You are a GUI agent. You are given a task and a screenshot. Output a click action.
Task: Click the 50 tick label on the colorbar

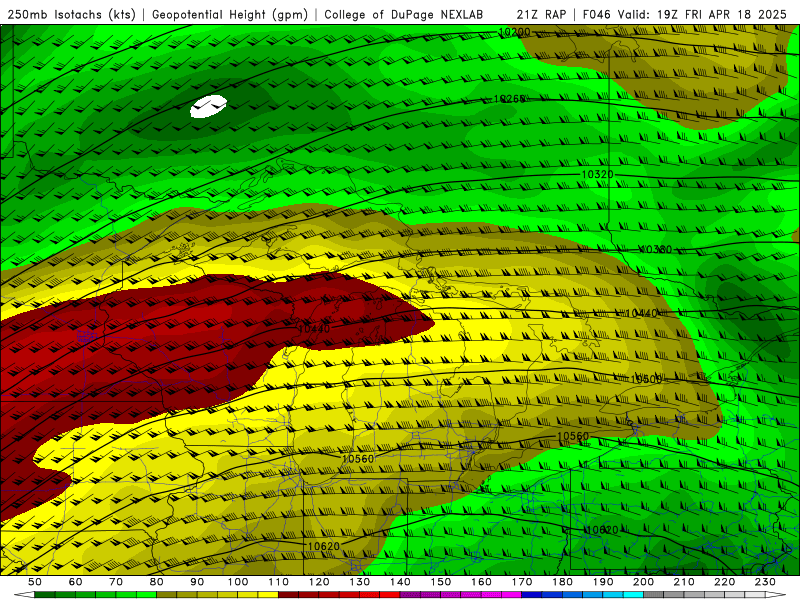(35, 582)
